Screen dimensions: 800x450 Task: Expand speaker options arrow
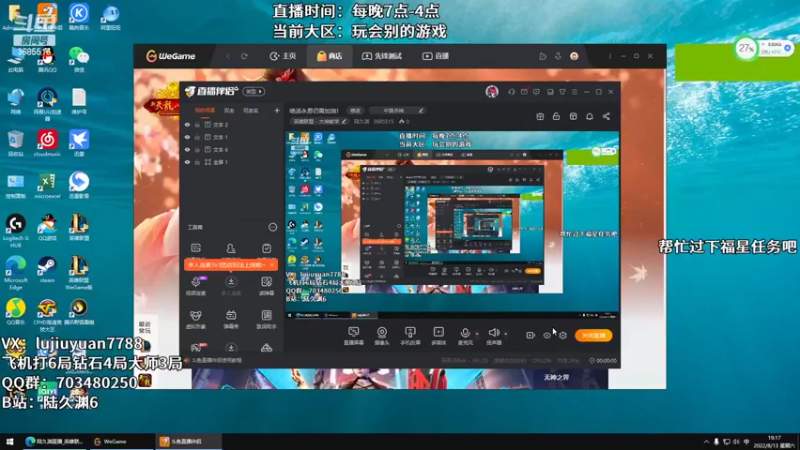(506, 334)
